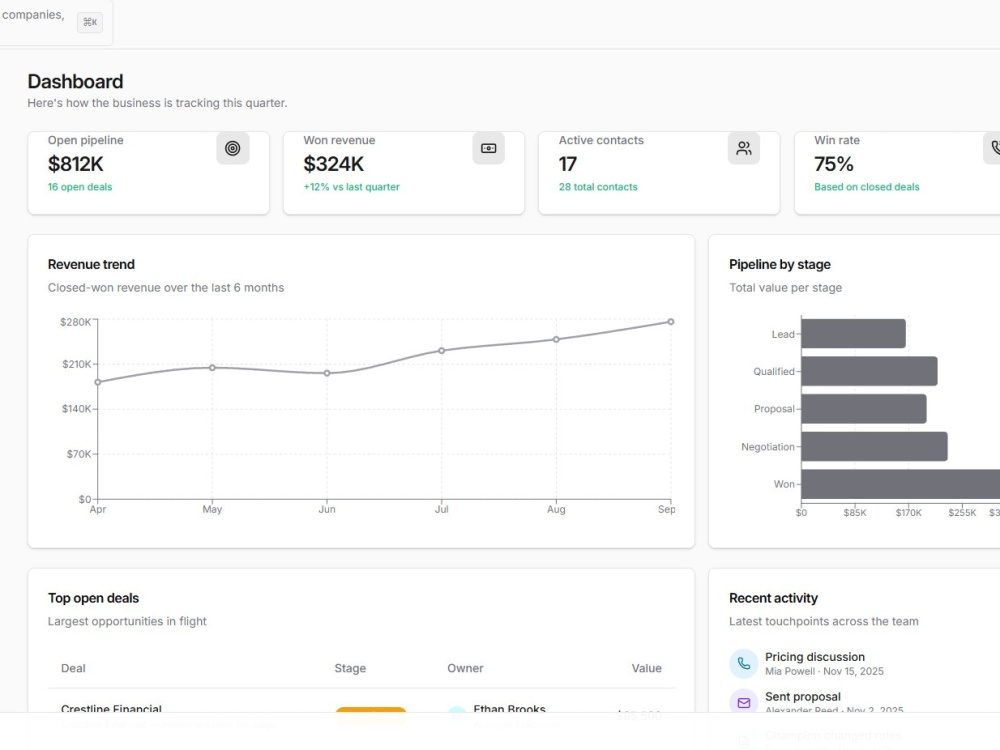
Task: Click the Revenue trend title
Action: click(x=91, y=264)
